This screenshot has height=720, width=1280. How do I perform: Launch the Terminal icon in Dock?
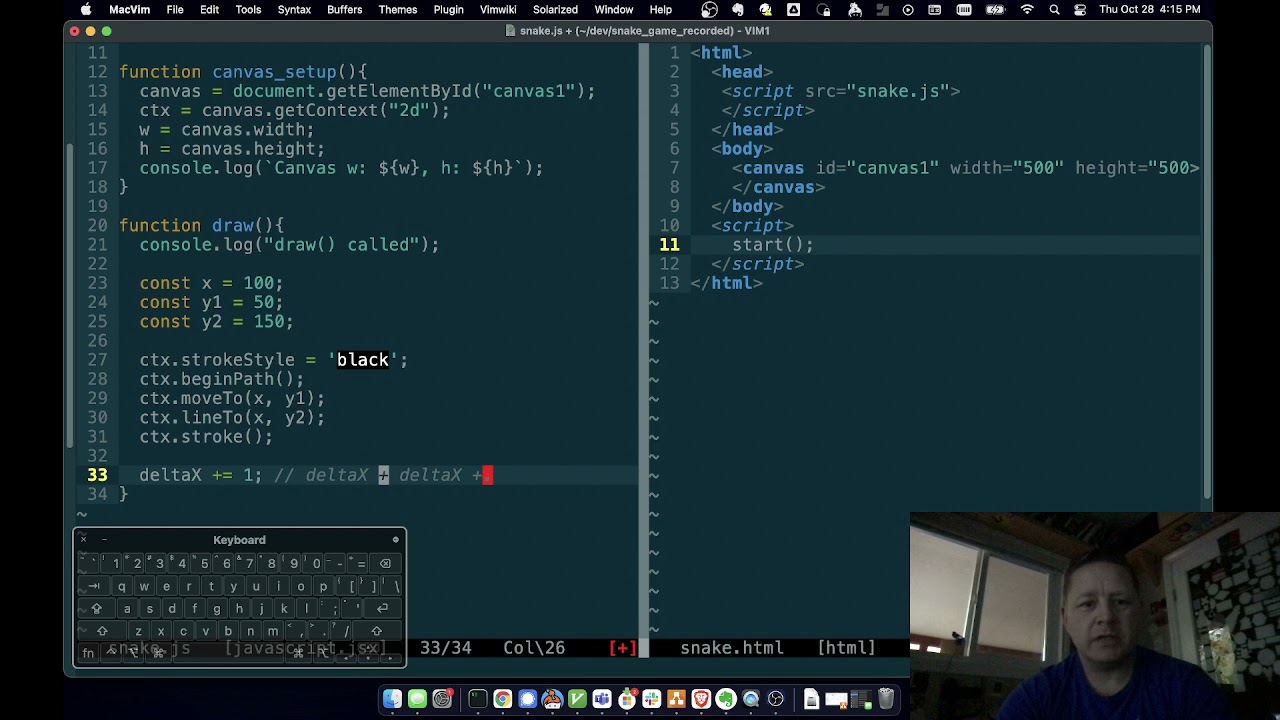click(478, 699)
